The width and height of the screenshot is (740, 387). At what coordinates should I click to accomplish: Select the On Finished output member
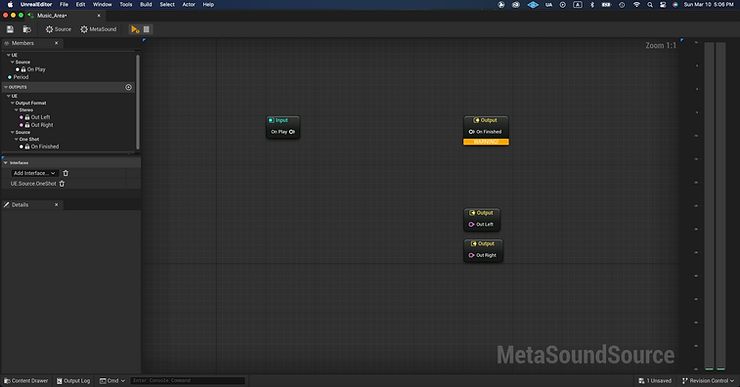click(45, 147)
